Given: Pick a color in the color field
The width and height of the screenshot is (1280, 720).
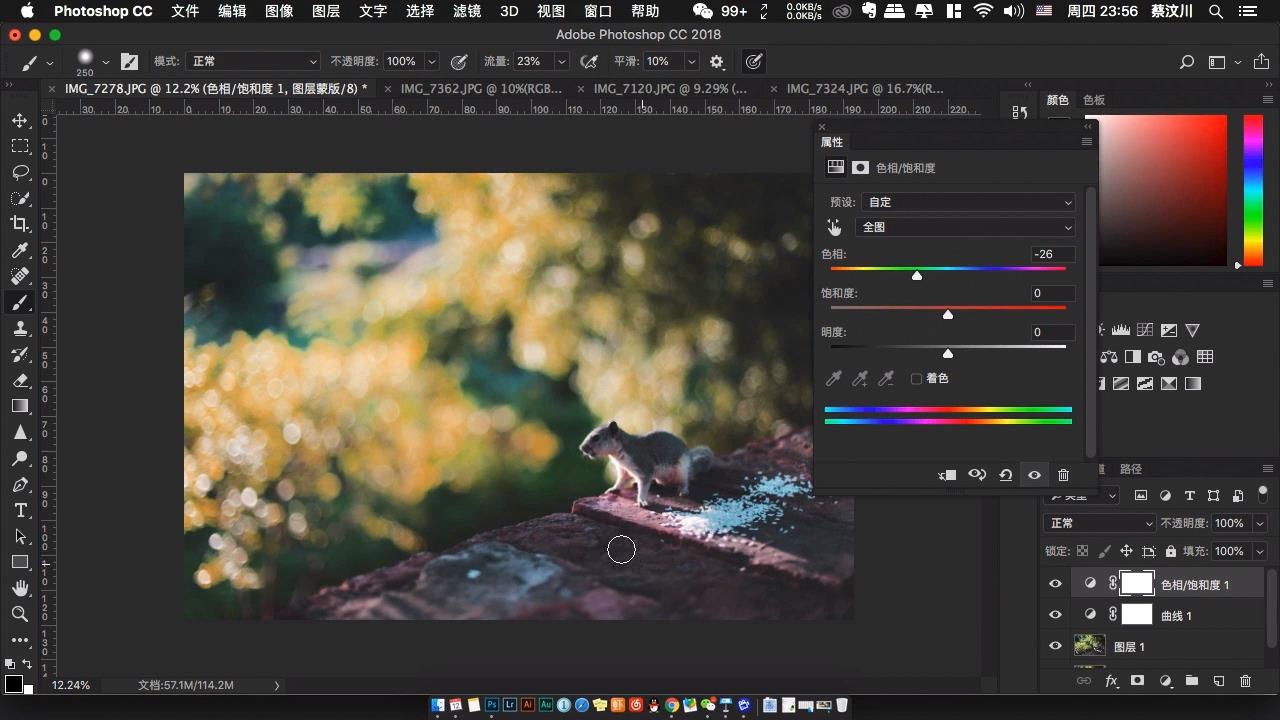Looking at the screenshot, I should (x=1162, y=190).
